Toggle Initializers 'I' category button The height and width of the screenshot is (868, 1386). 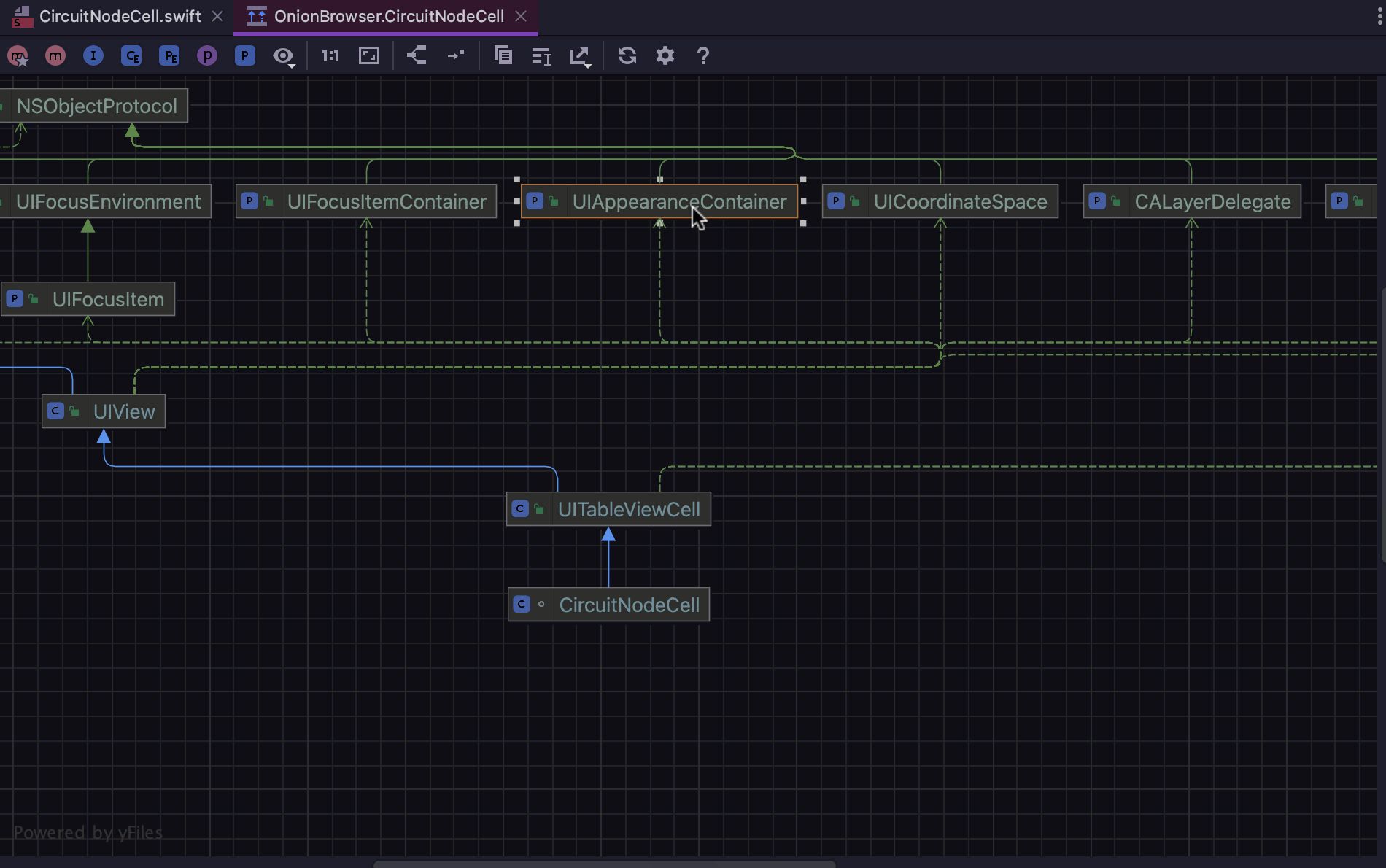click(93, 55)
